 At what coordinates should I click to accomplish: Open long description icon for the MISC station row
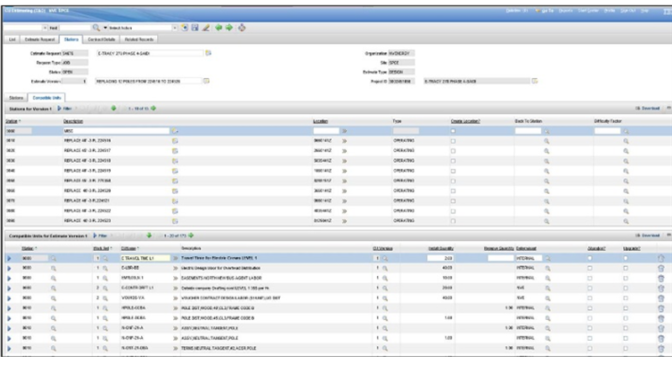click(x=175, y=131)
